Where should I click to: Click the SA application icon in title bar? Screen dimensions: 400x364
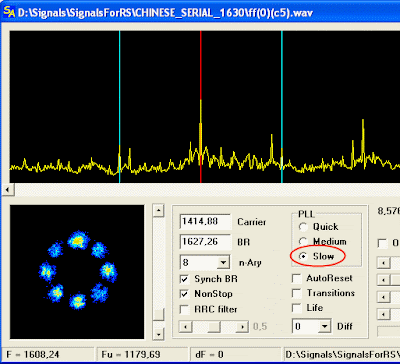point(9,12)
